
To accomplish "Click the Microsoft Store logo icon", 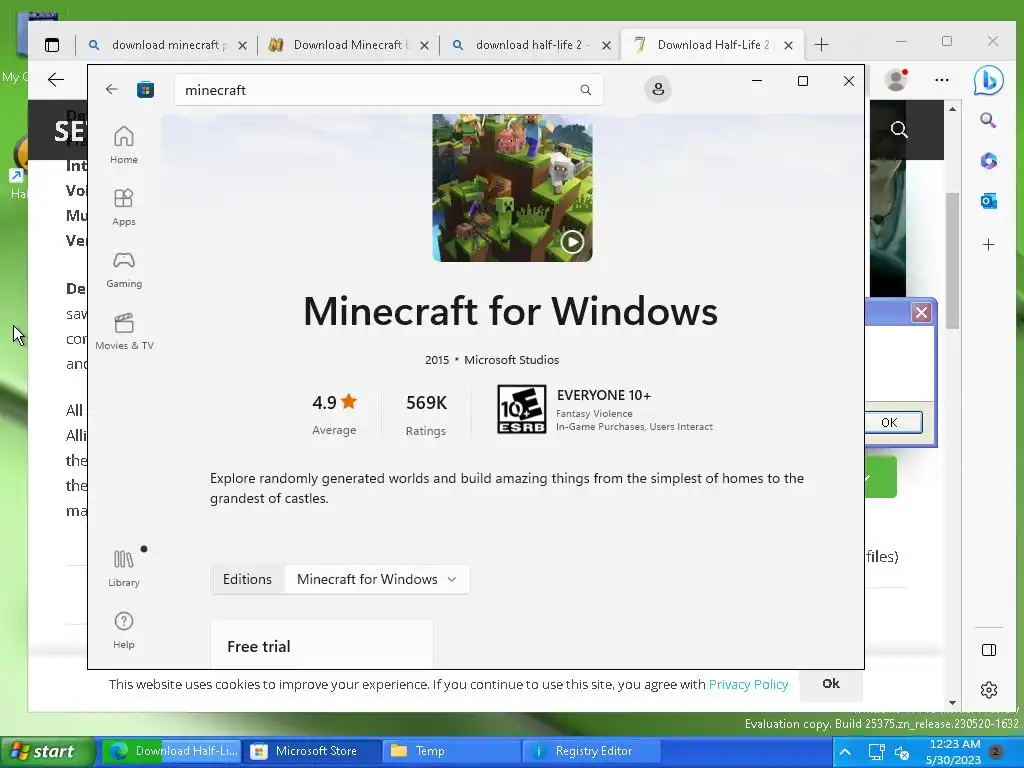I will pyautogui.click(x=145, y=89).
